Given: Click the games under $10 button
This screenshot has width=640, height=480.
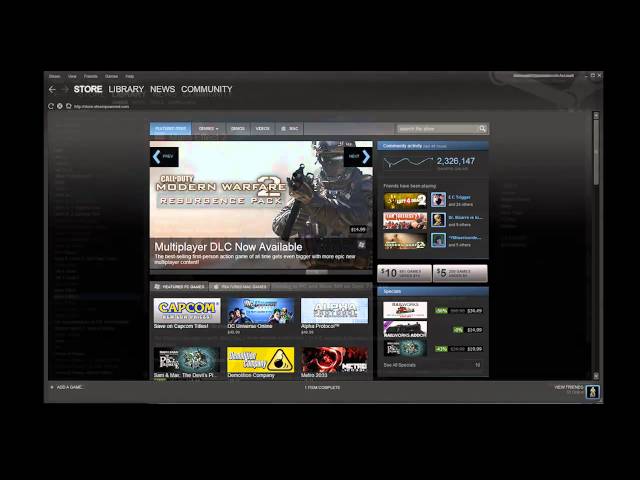Looking at the screenshot, I should 404,273.
